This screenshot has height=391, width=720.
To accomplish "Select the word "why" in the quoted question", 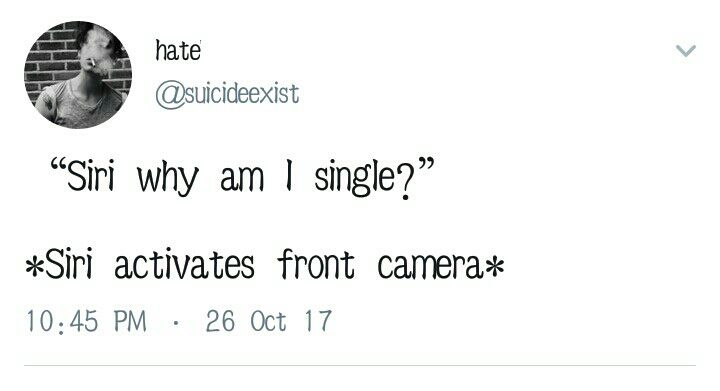I will pos(168,179).
